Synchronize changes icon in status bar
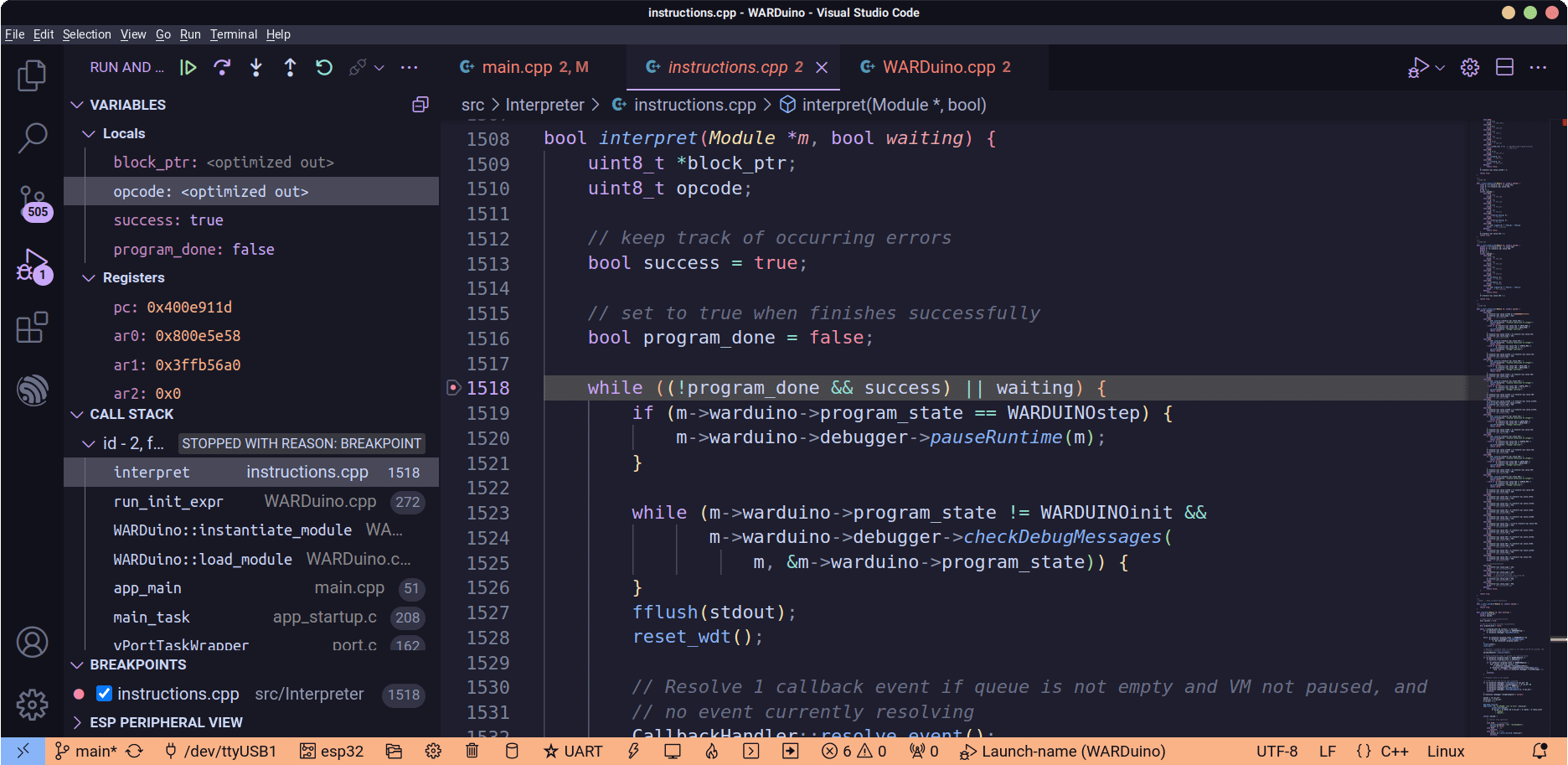The width and height of the screenshot is (1568, 765). (135, 752)
